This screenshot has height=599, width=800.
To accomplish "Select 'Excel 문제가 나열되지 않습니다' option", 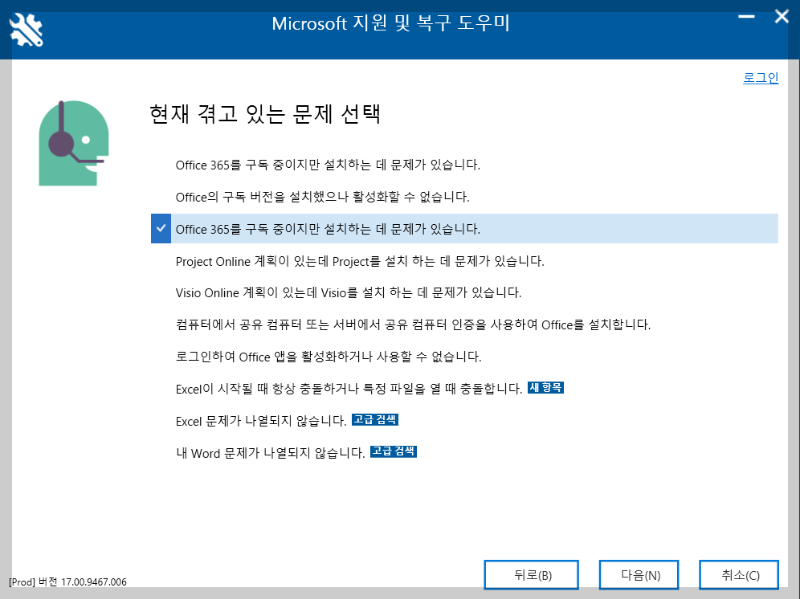I will pos(261,421).
